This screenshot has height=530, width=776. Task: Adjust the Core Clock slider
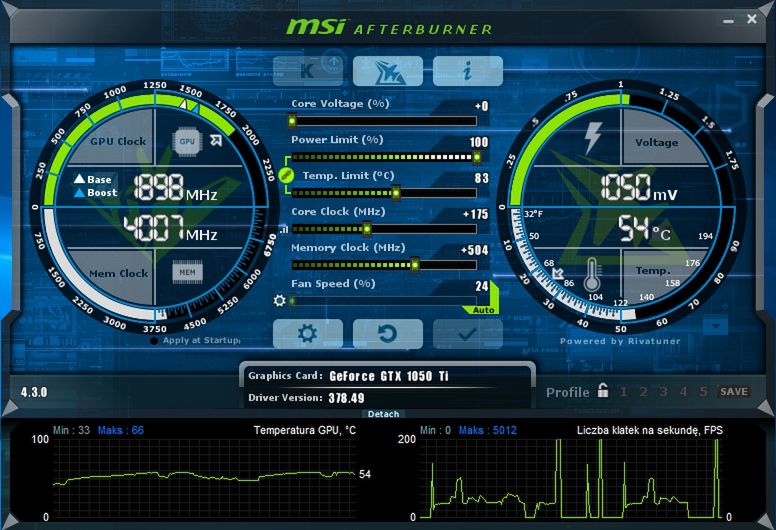tap(384, 229)
